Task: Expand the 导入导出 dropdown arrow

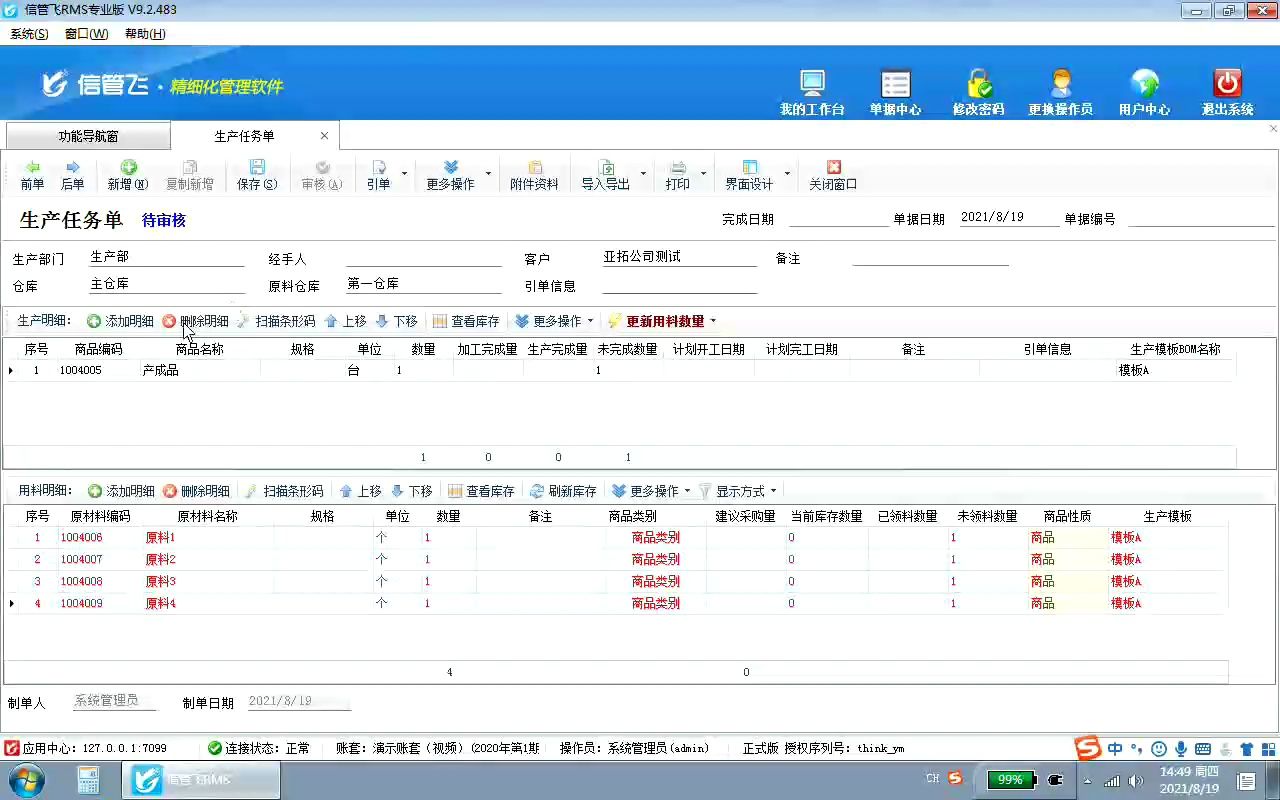Action: [x=643, y=174]
